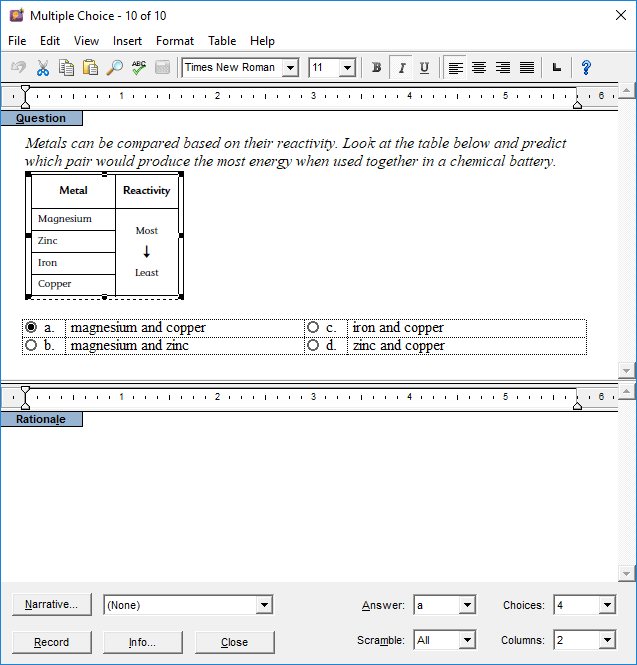Click the Narrative... button
This screenshot has height=665, width=637.
pyautogui.click(x=51, y=605)
